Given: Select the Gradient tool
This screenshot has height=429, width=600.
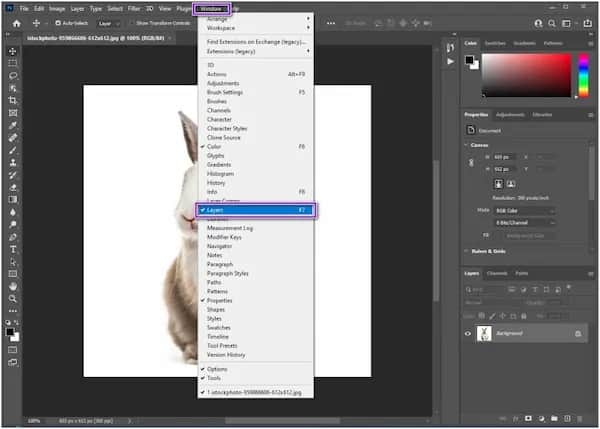Looking at the screenshot, I should click(x=13, y=199).
